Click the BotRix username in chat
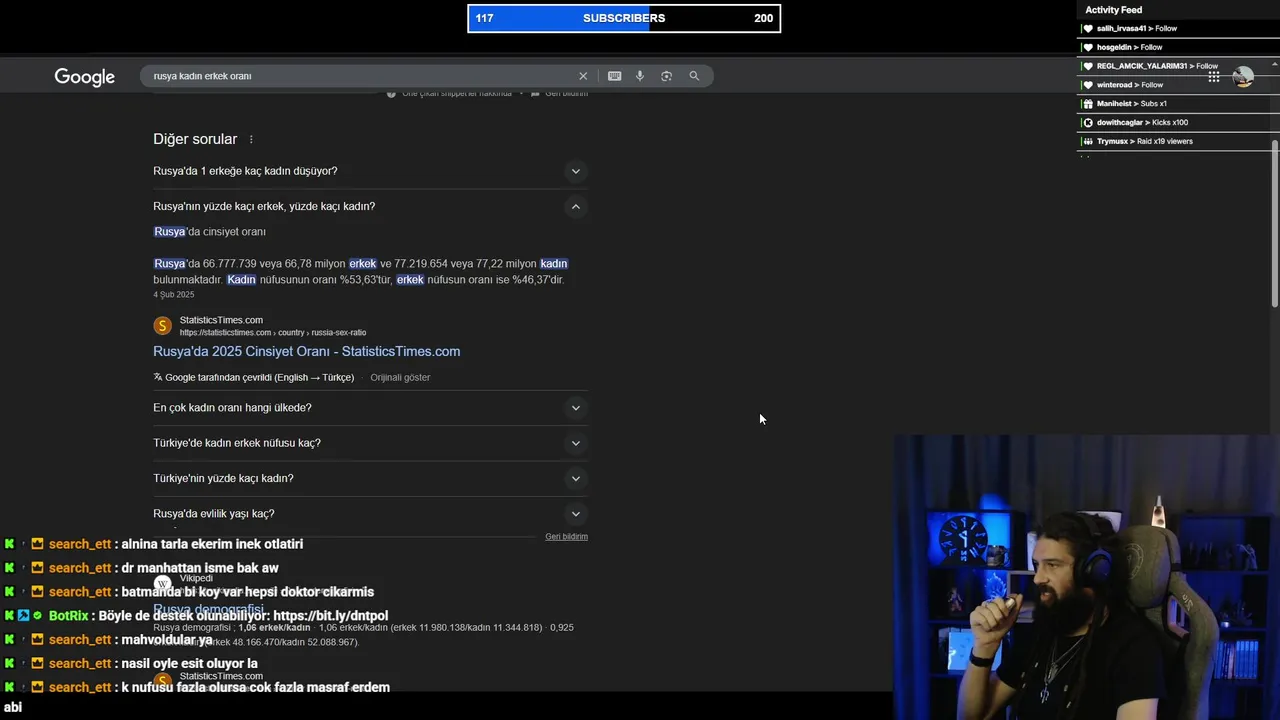 pyautogui.click(x=69, y=616)
